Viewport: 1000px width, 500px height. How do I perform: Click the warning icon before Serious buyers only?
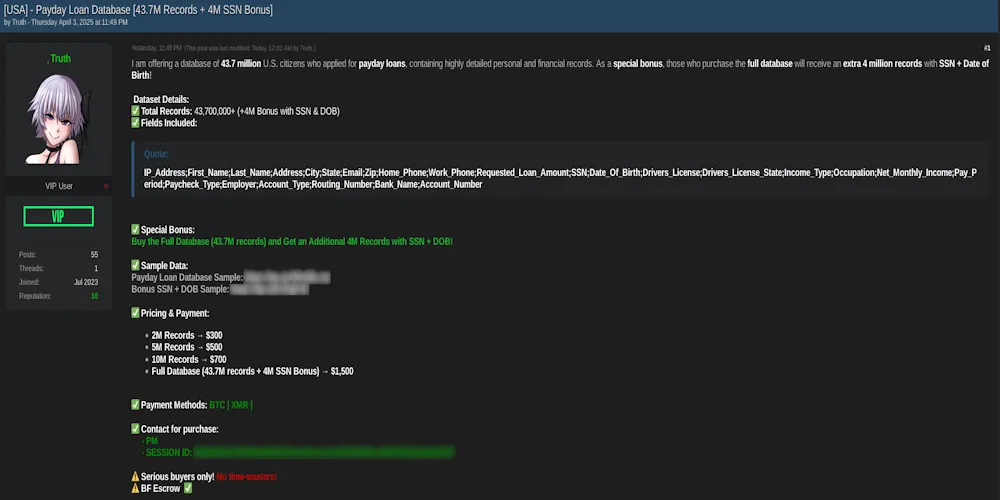click(136, 476)
